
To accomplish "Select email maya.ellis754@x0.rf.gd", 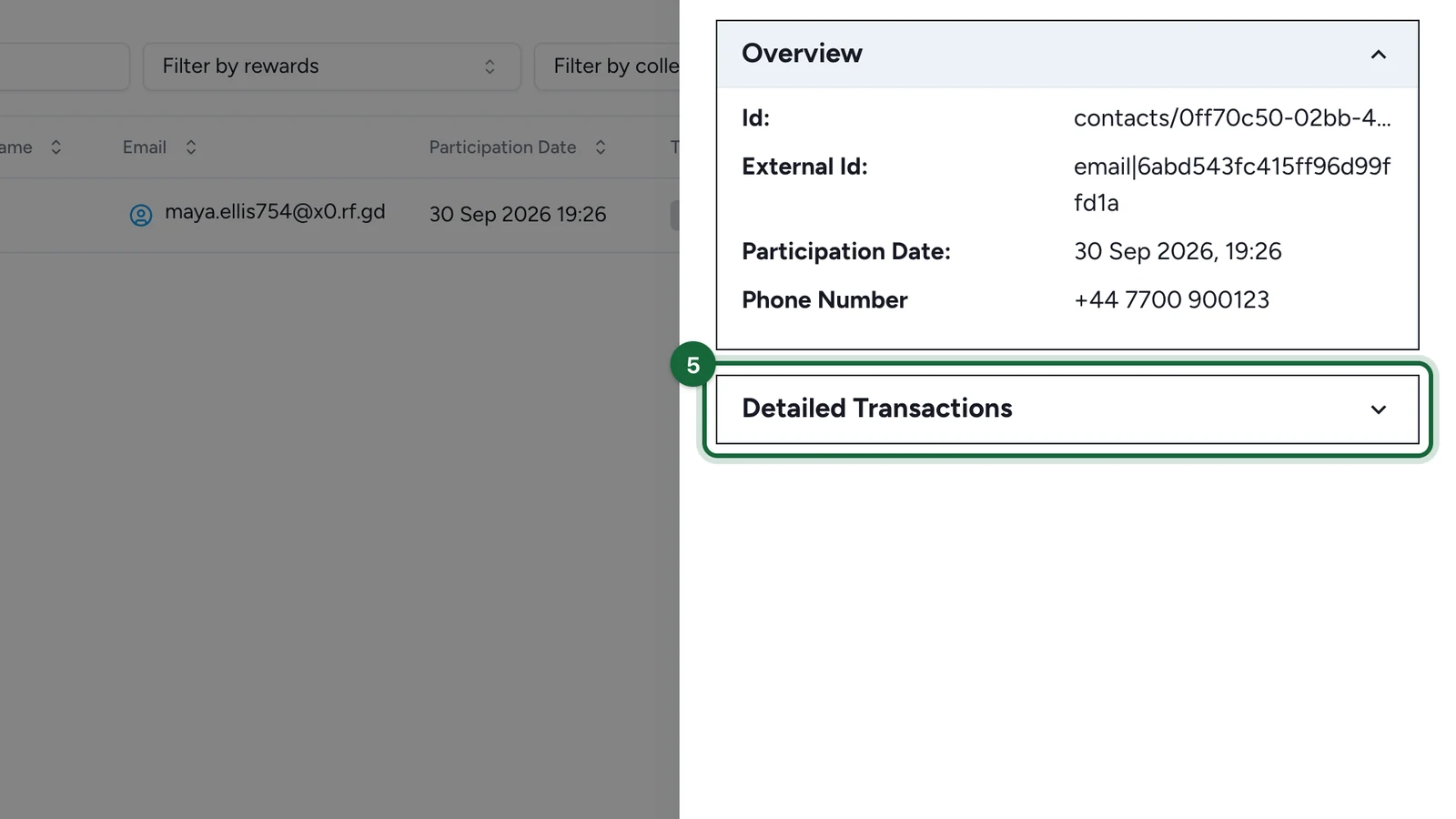I will click(275, 212).
